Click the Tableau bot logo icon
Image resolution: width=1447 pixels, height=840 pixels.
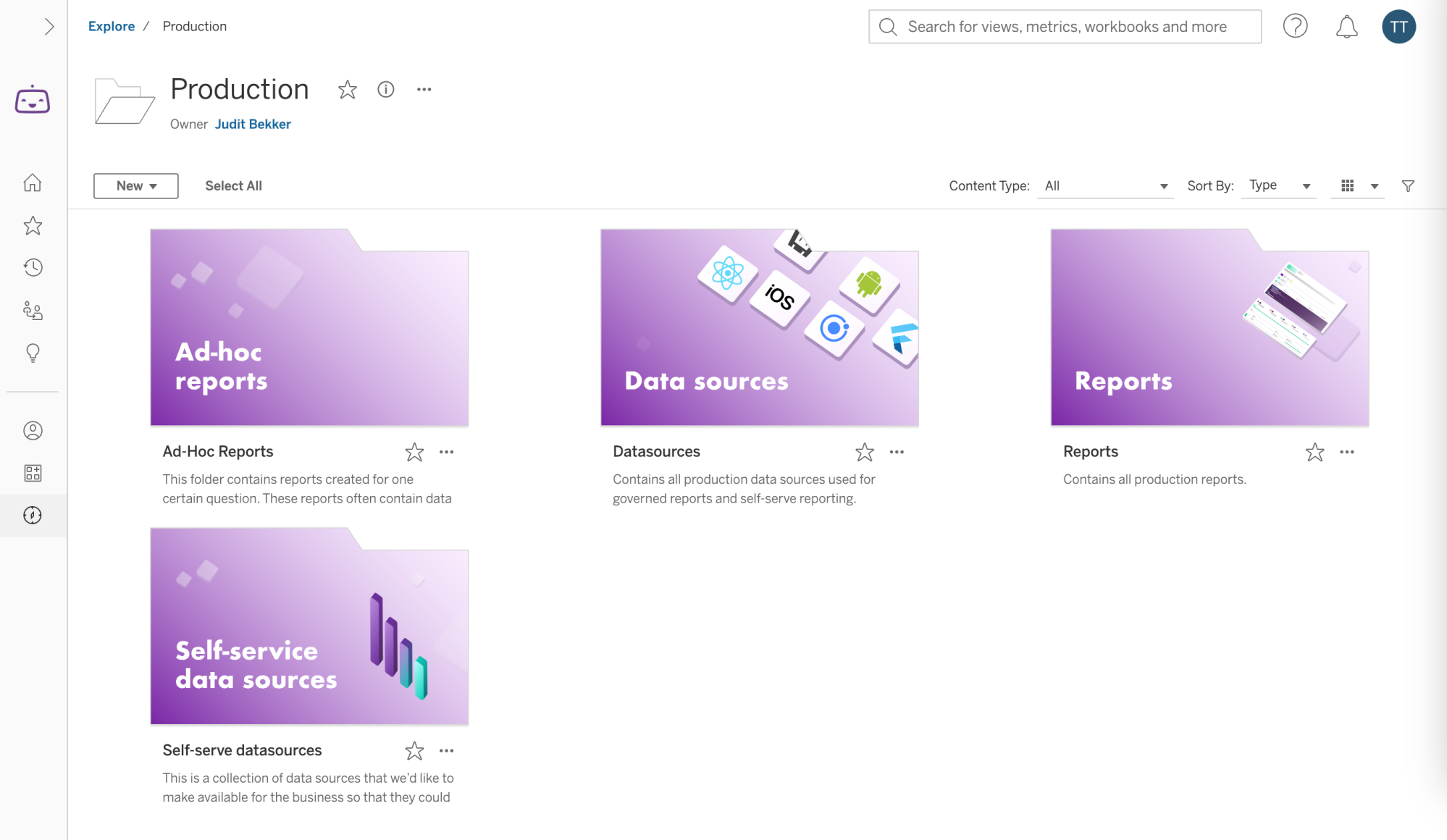pyautogui.click(x=33, y=100)
